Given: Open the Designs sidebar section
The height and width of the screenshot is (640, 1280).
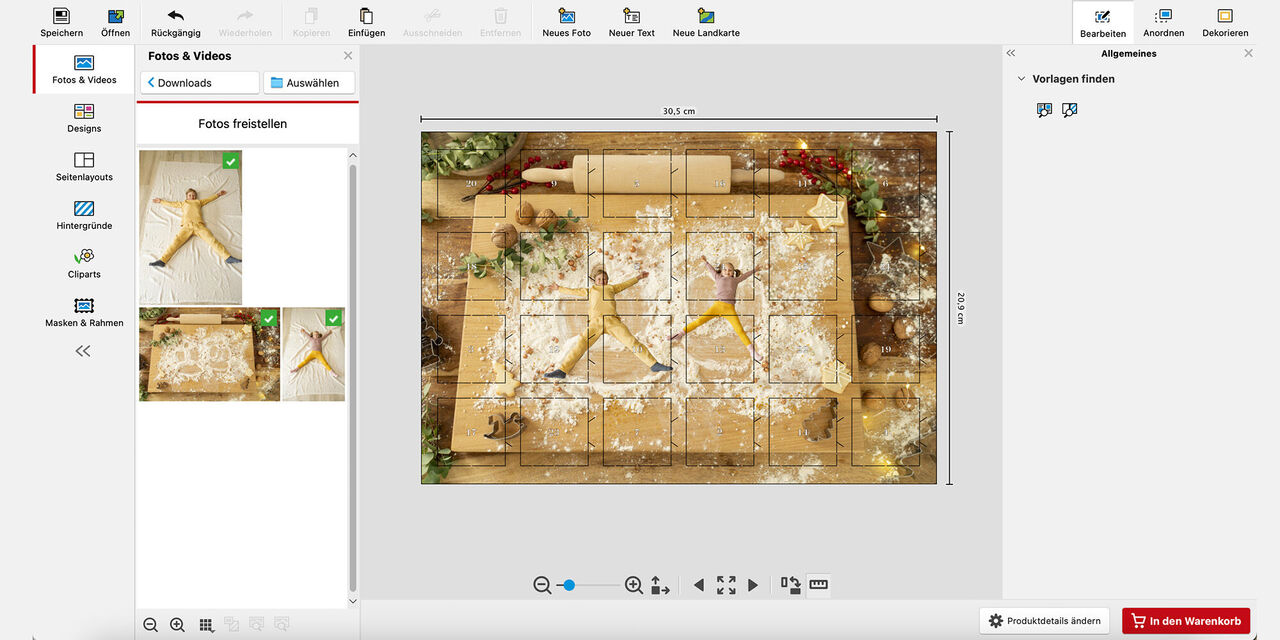Looking at the screenshot, I should point(84,118).
